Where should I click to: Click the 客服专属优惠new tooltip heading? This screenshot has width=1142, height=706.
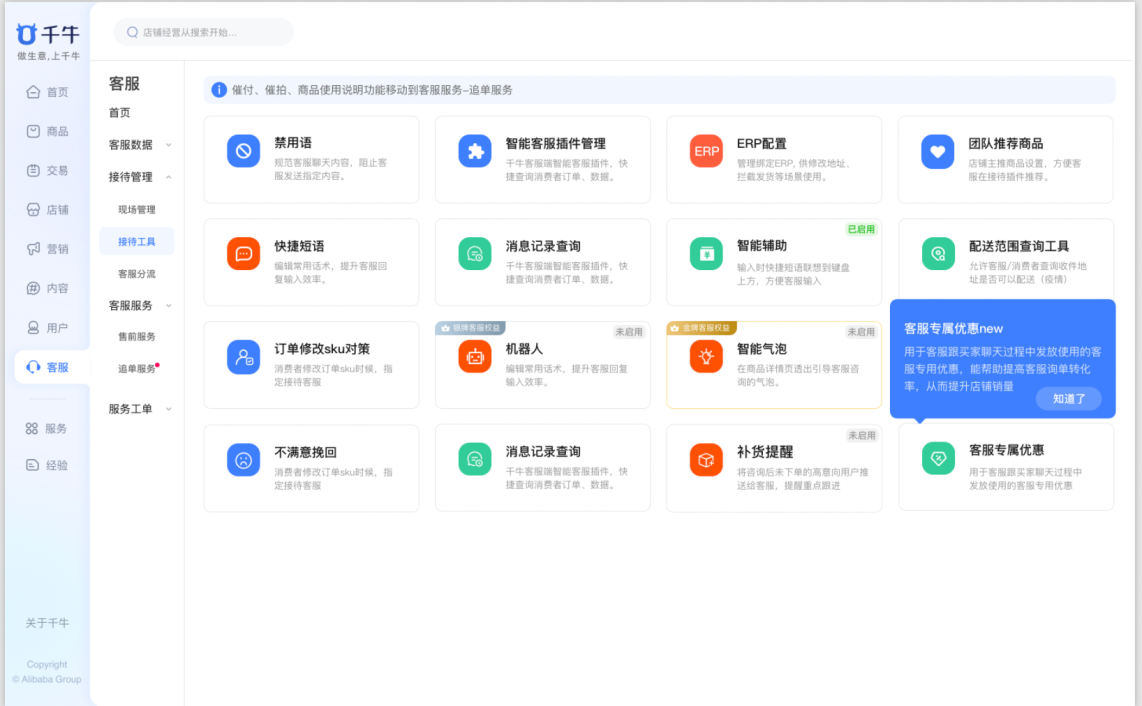click(x=953, y=329)
